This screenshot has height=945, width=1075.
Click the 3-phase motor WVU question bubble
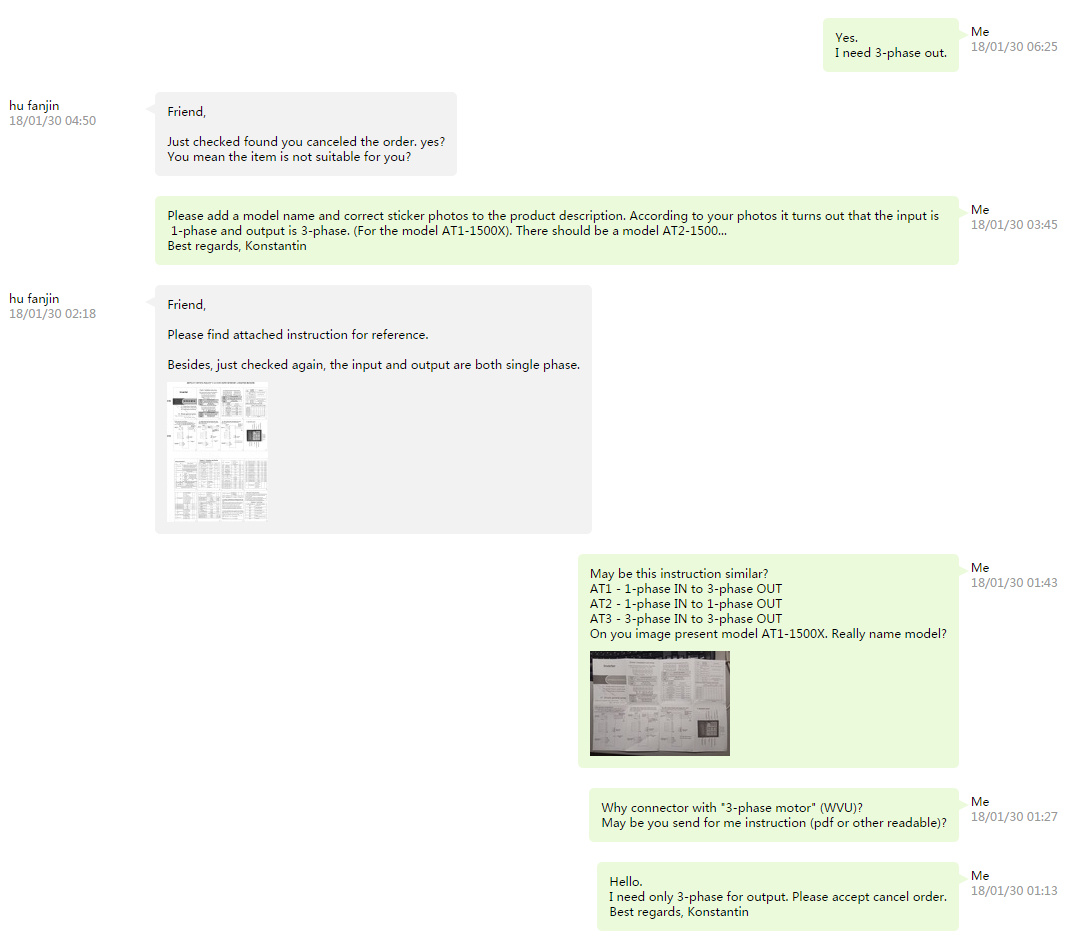click(x=773, y=815)
